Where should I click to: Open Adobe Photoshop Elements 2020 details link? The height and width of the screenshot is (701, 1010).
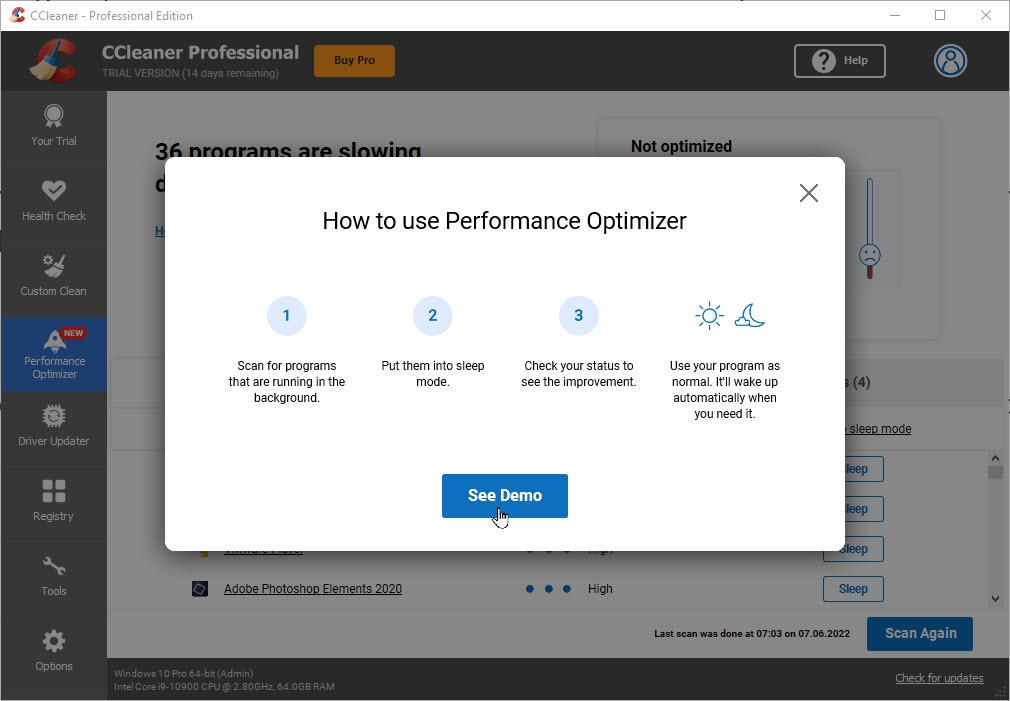click(312, 589)
